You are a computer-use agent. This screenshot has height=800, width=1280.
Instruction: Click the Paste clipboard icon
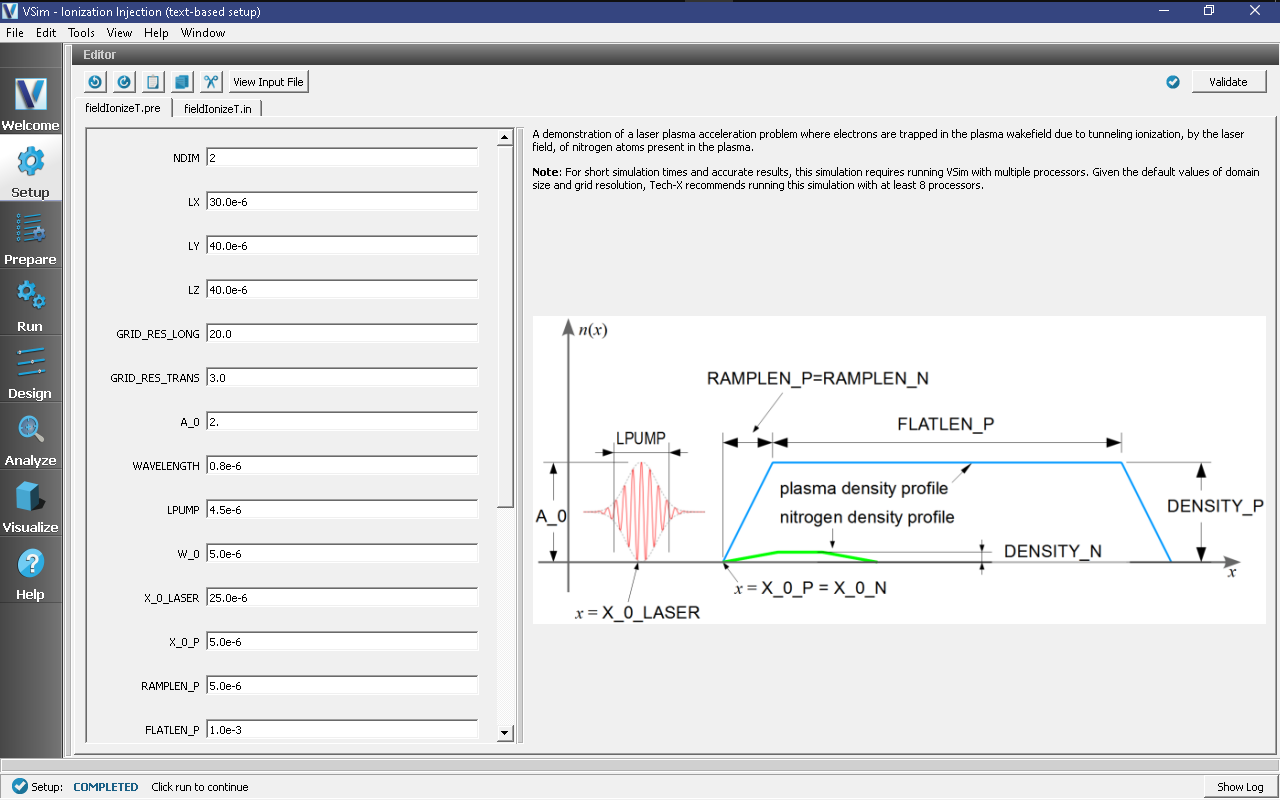click(153, 82)
